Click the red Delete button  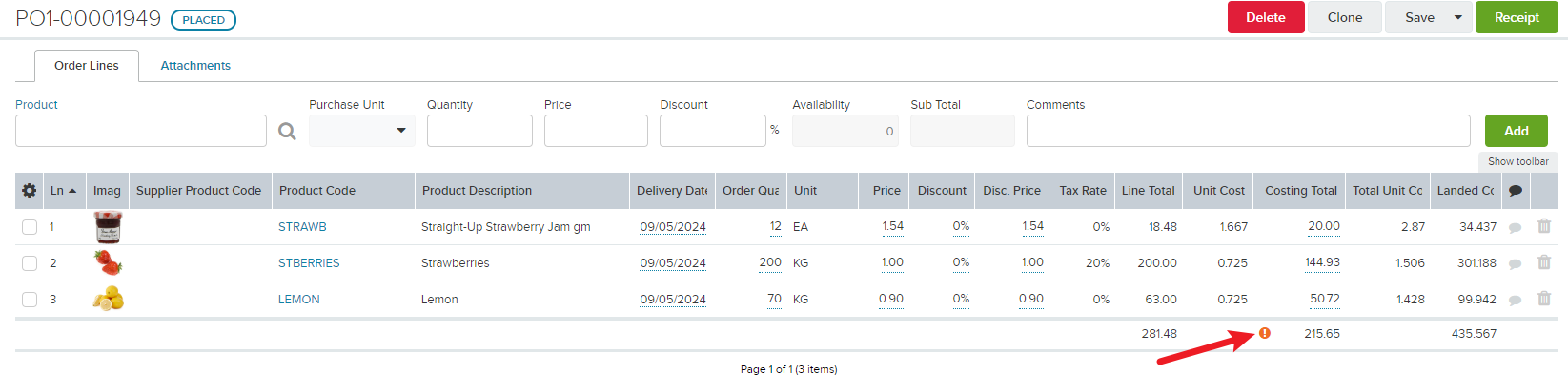click(1266, 17)
